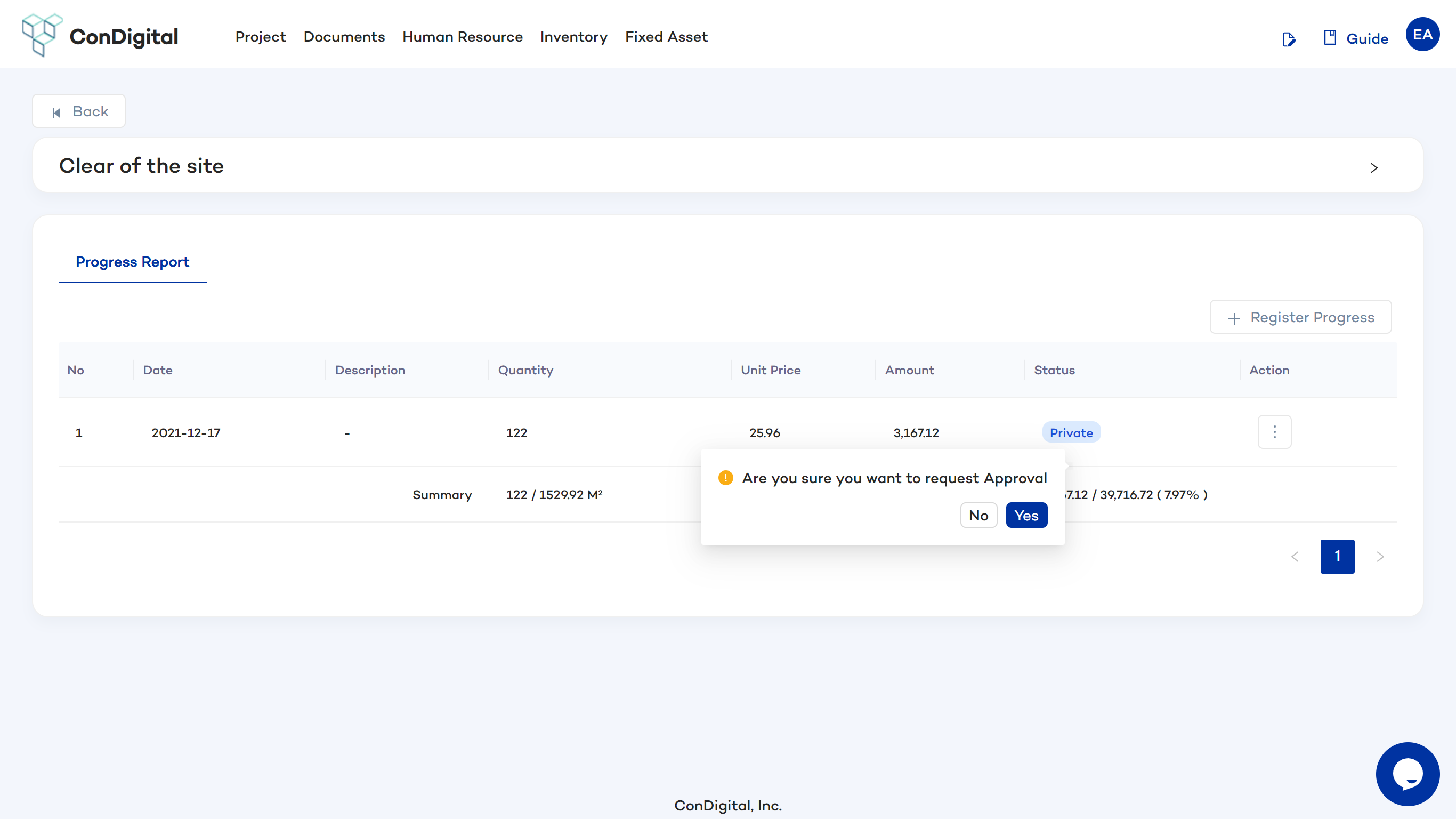Click the orange warning icon in the confirmation popup
Screen dimensions: 1456x819
pos(725,478)
